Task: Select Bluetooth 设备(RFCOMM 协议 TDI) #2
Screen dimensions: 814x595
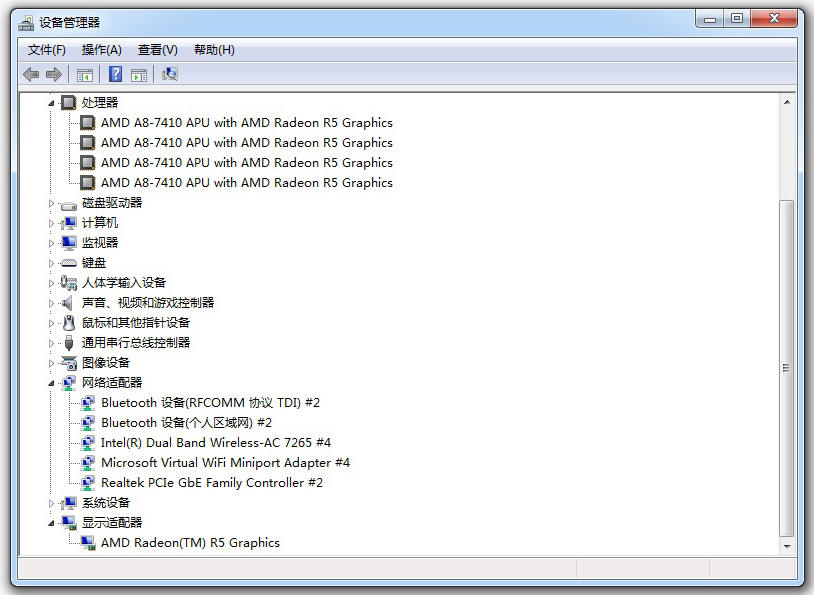Action: pos(210,402)
